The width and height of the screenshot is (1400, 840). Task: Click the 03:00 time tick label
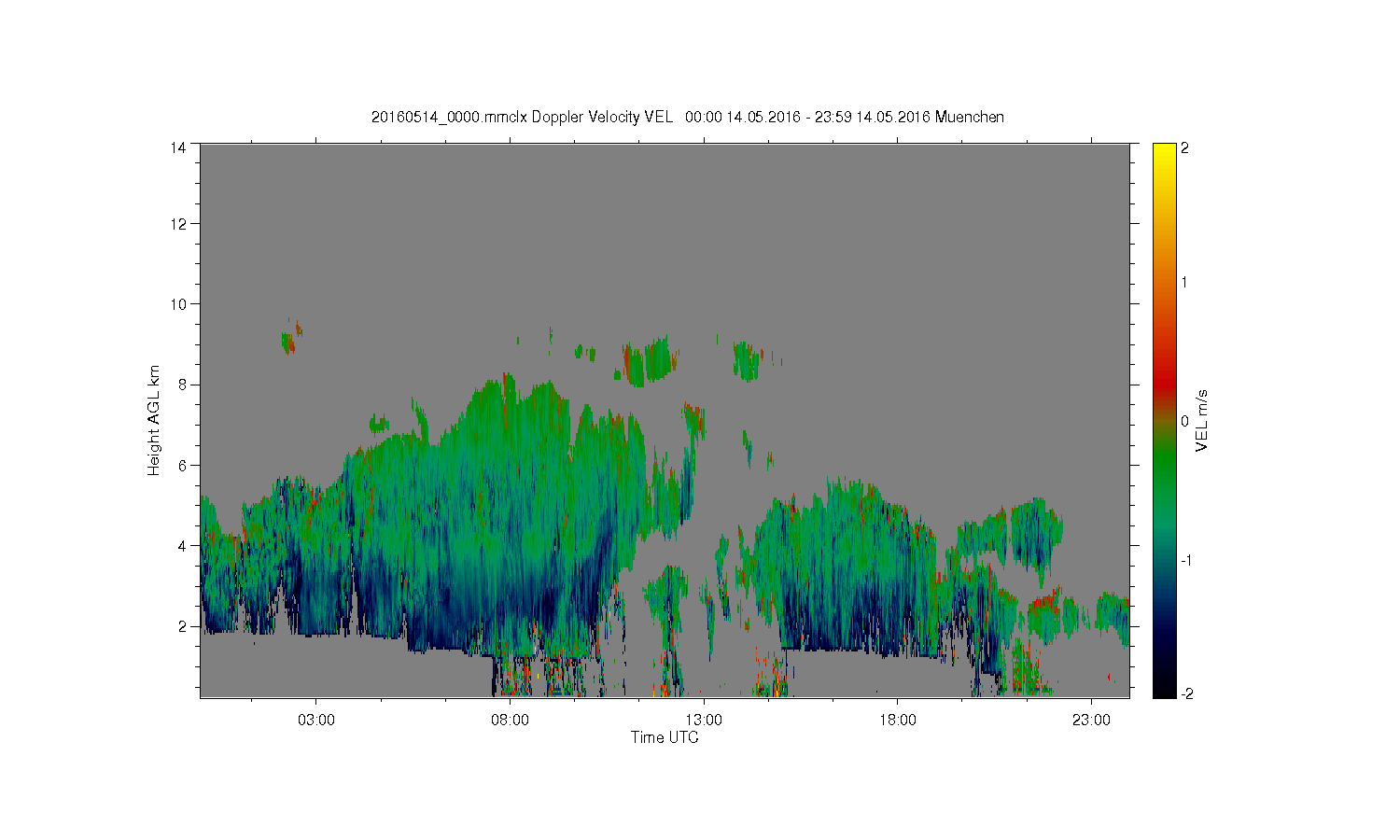pos(315,720)
